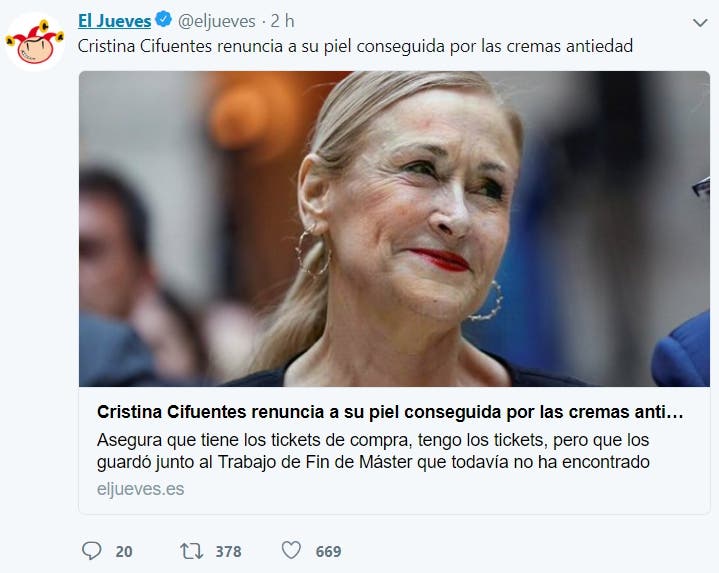719x573 pixels.
Task: Click the likes count 669
Action: pyautogui.click(x=328, y=551)
